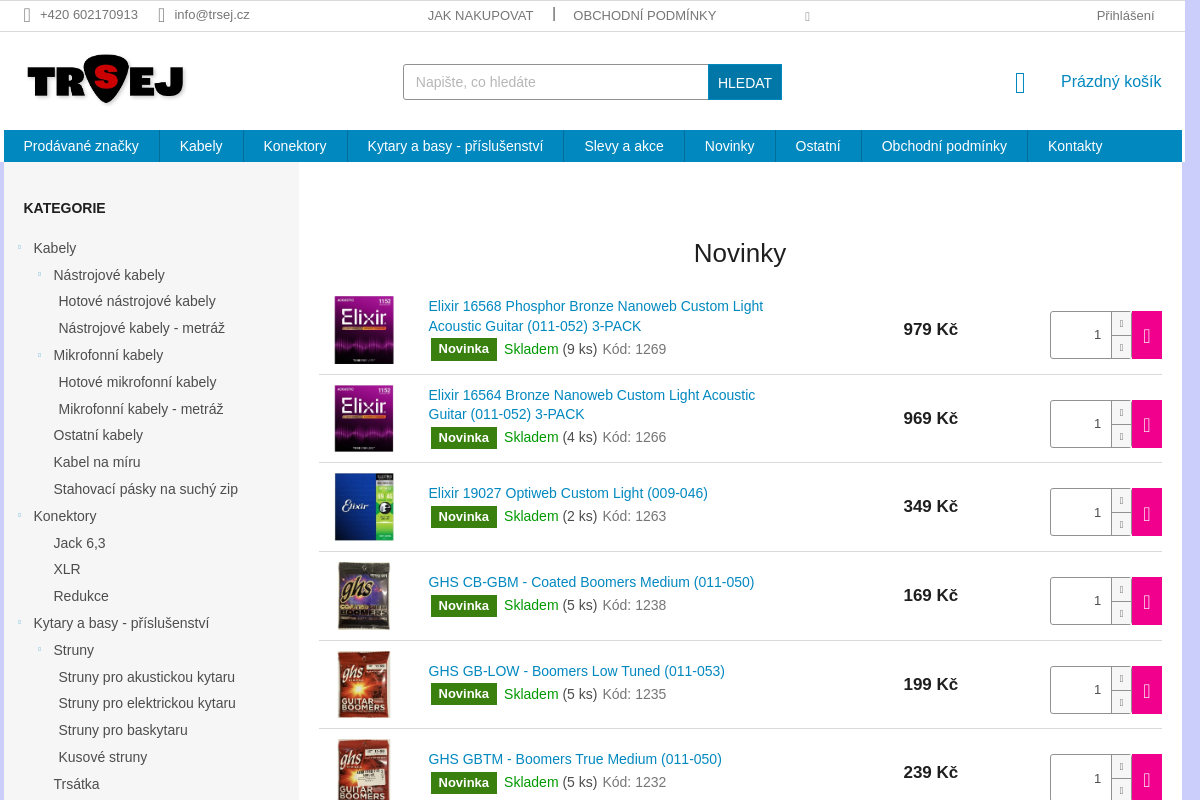
Task: Click the email envelope icon
Action: 161,15
